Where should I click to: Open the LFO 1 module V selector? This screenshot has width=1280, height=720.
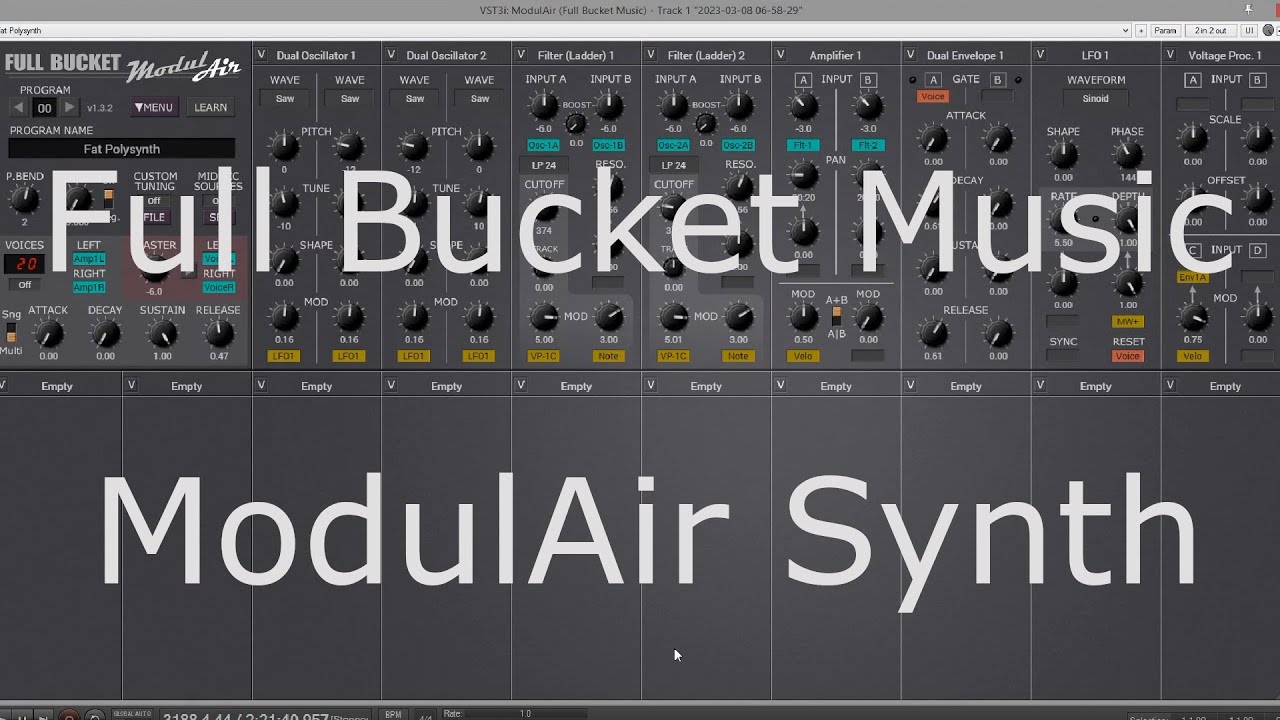click(1041, 55)
